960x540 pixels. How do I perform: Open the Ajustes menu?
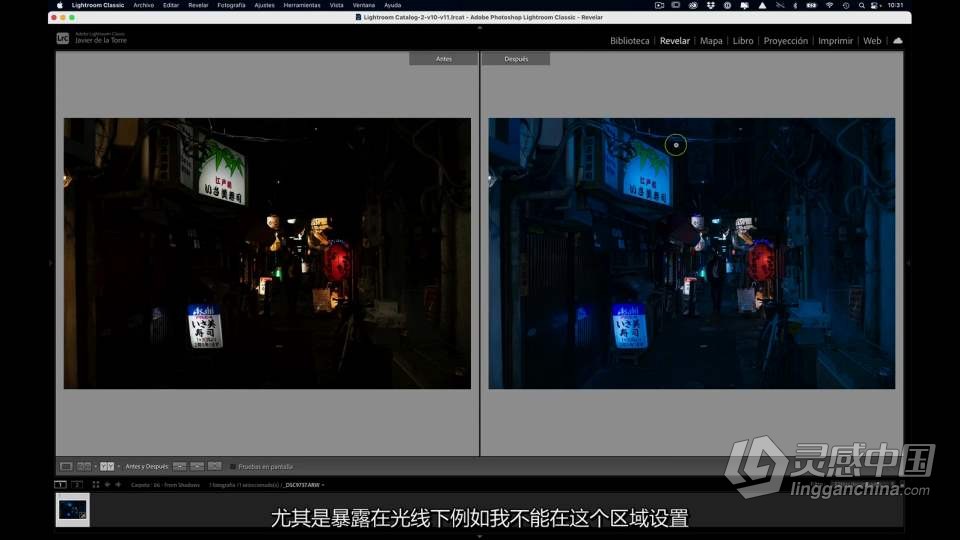coord(264,5)
